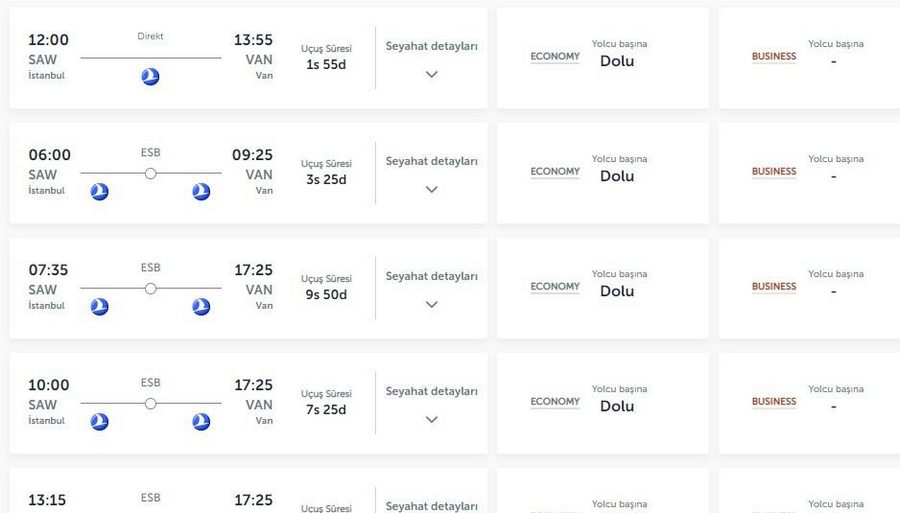Viewport: 900px width, 513px height.
Task: Click ESB stopover circle on 06:00 flight
Action: 150,173
